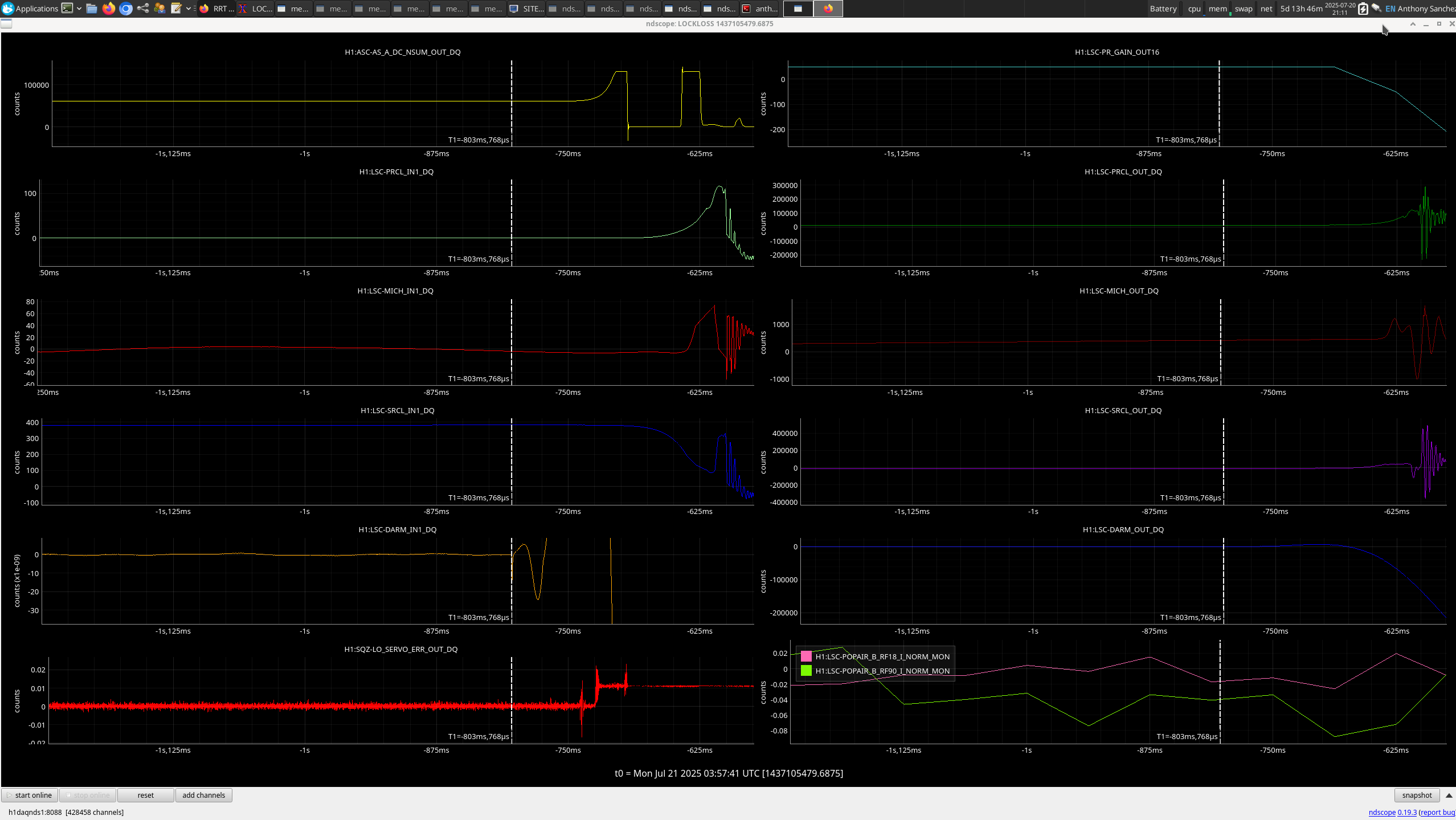Expand the bottom panel triangle next to snapshot
1456x820 pixels.
pos(1449,795)
